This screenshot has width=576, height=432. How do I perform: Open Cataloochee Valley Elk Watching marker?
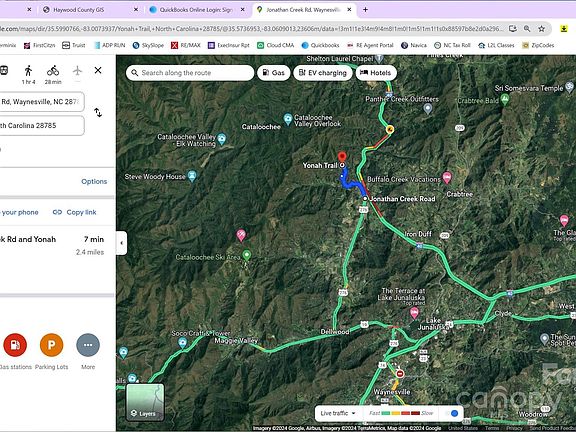pos(222,139)
